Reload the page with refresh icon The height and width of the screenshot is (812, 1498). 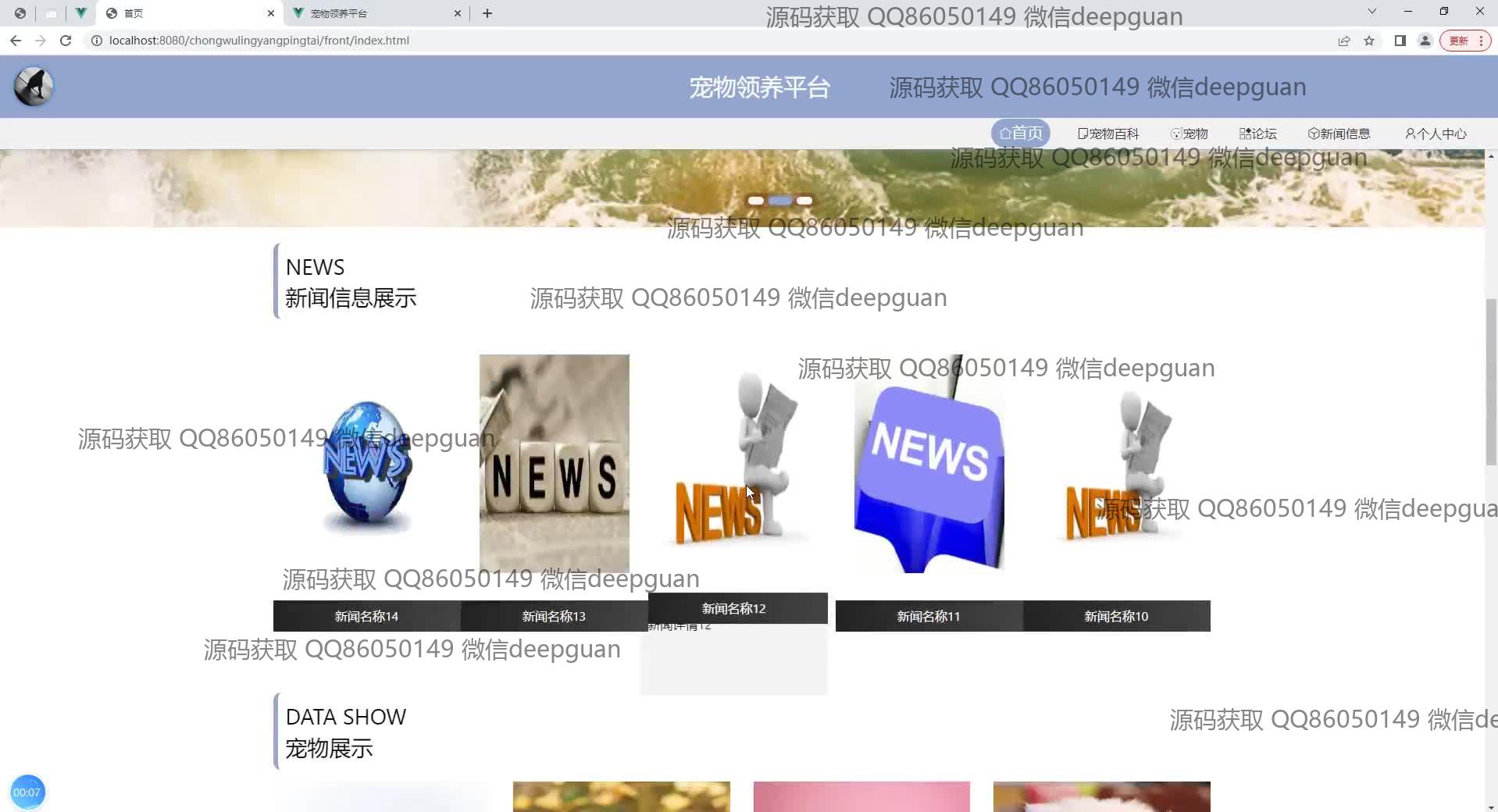click(66, 41)
